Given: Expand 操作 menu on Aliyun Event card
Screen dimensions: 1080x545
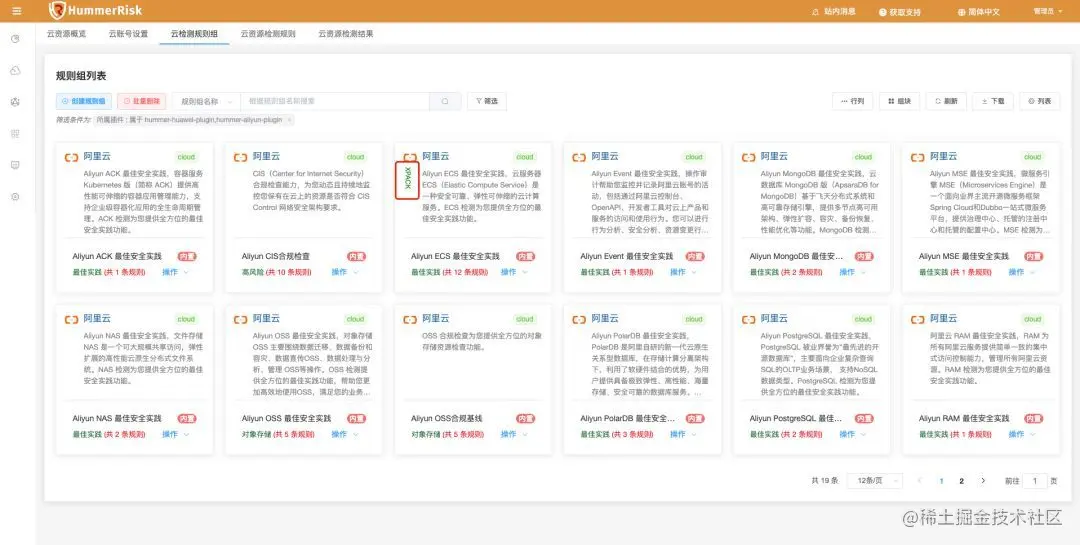Looking at the screenshot, I should click(x=684, y=272).
